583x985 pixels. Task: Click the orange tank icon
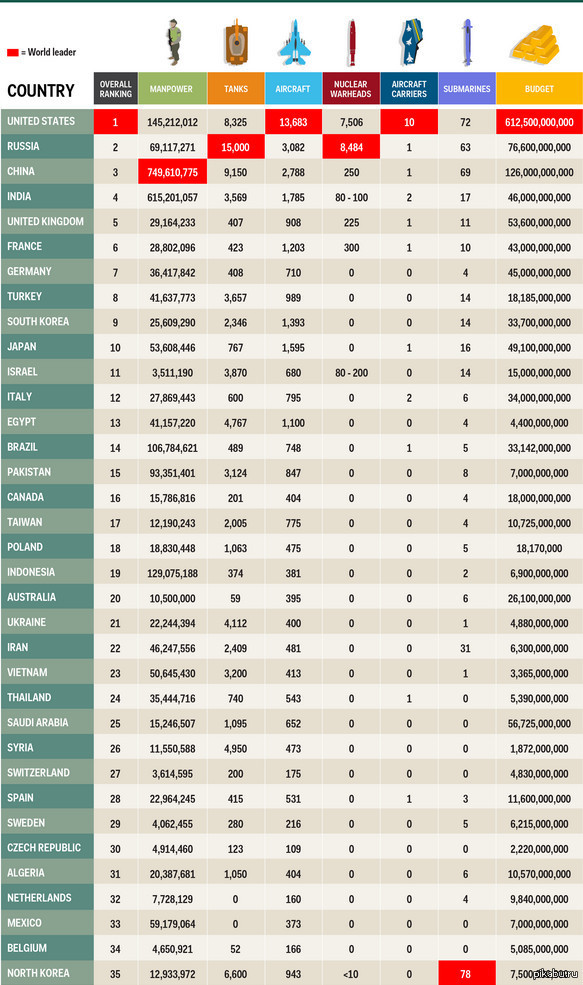pos(236,43)
